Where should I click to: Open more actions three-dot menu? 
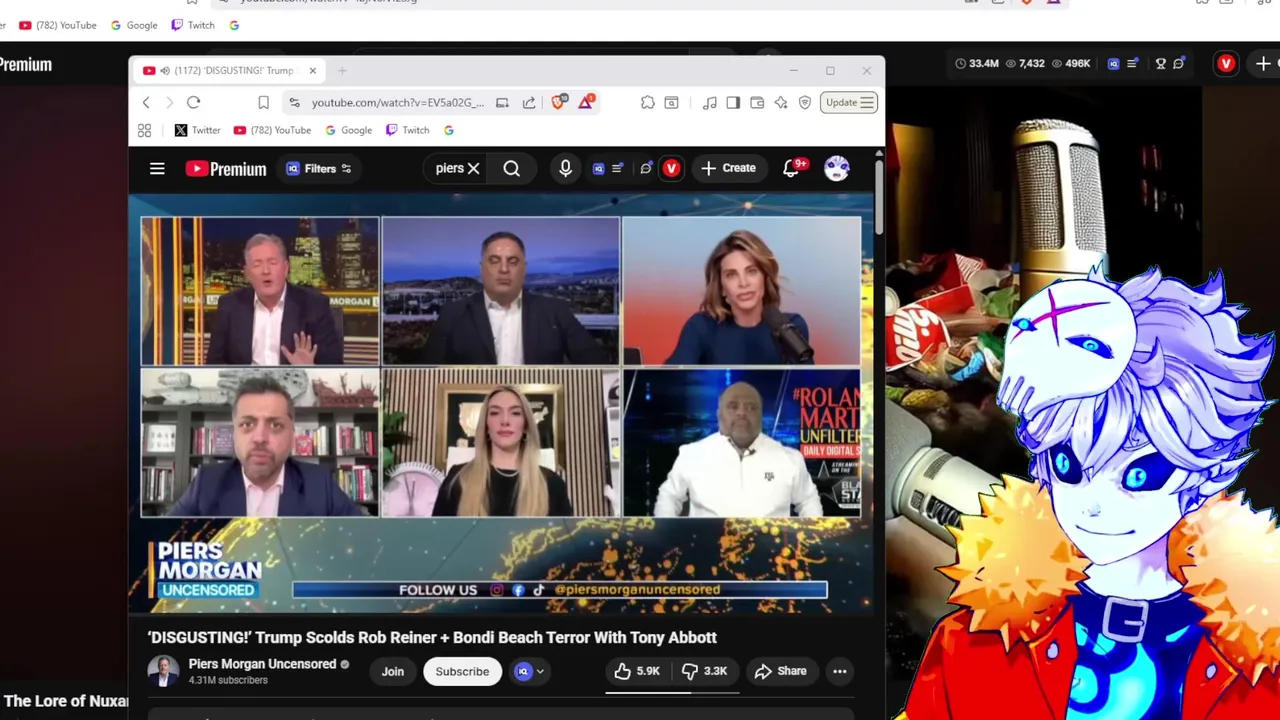pos(840,671)
